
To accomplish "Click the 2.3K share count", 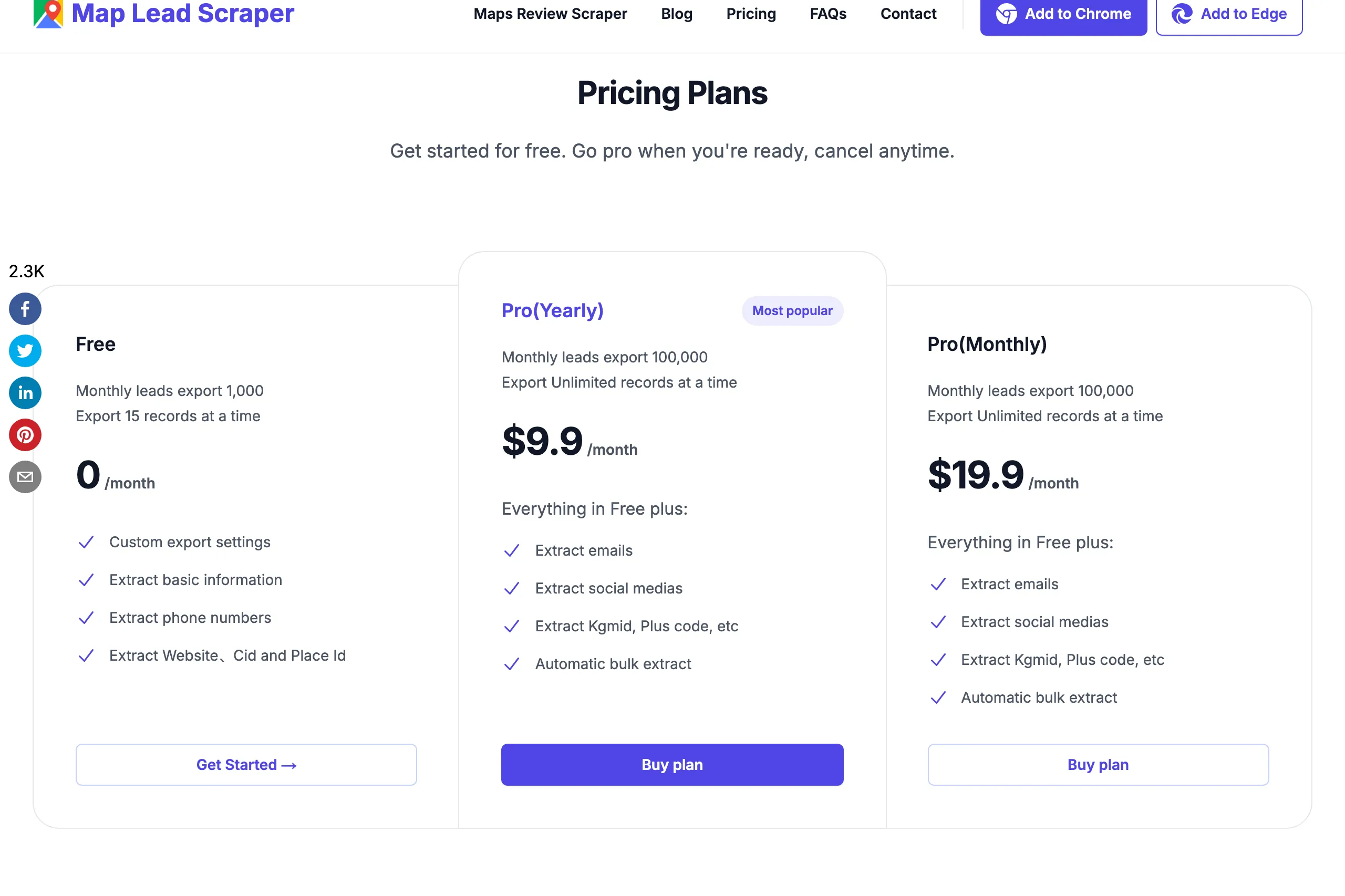I will pyautogui.click(x=26, y=271).
